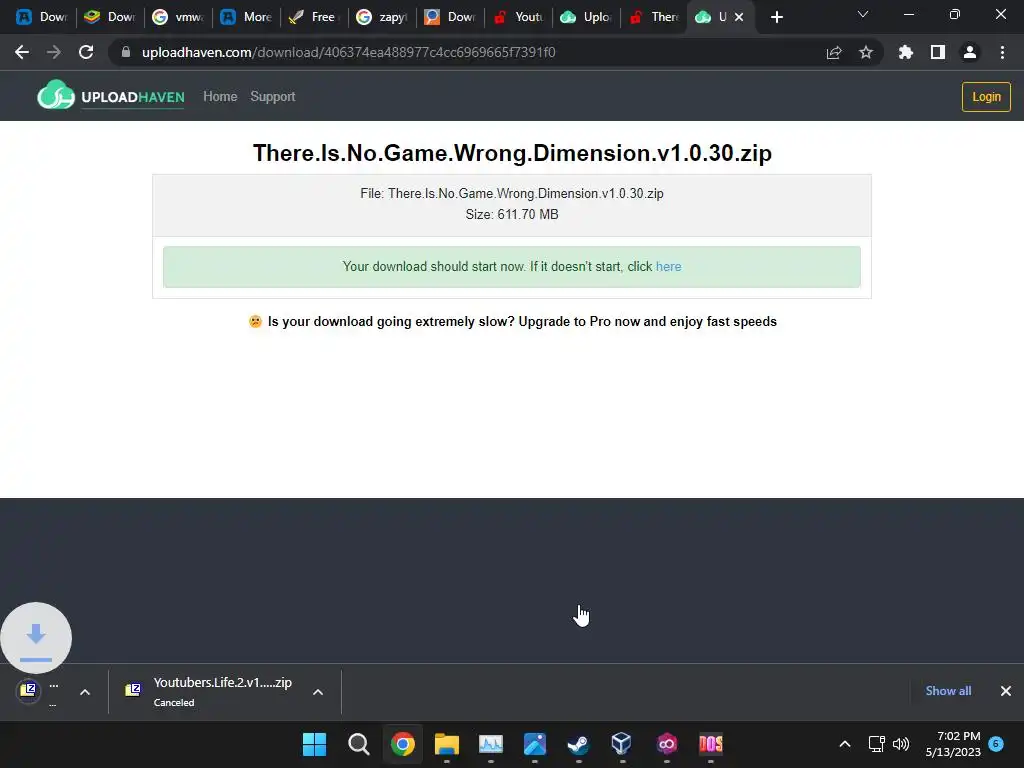
Task: Open the system monitor taskbar app
Action: (x=490, y=744)
